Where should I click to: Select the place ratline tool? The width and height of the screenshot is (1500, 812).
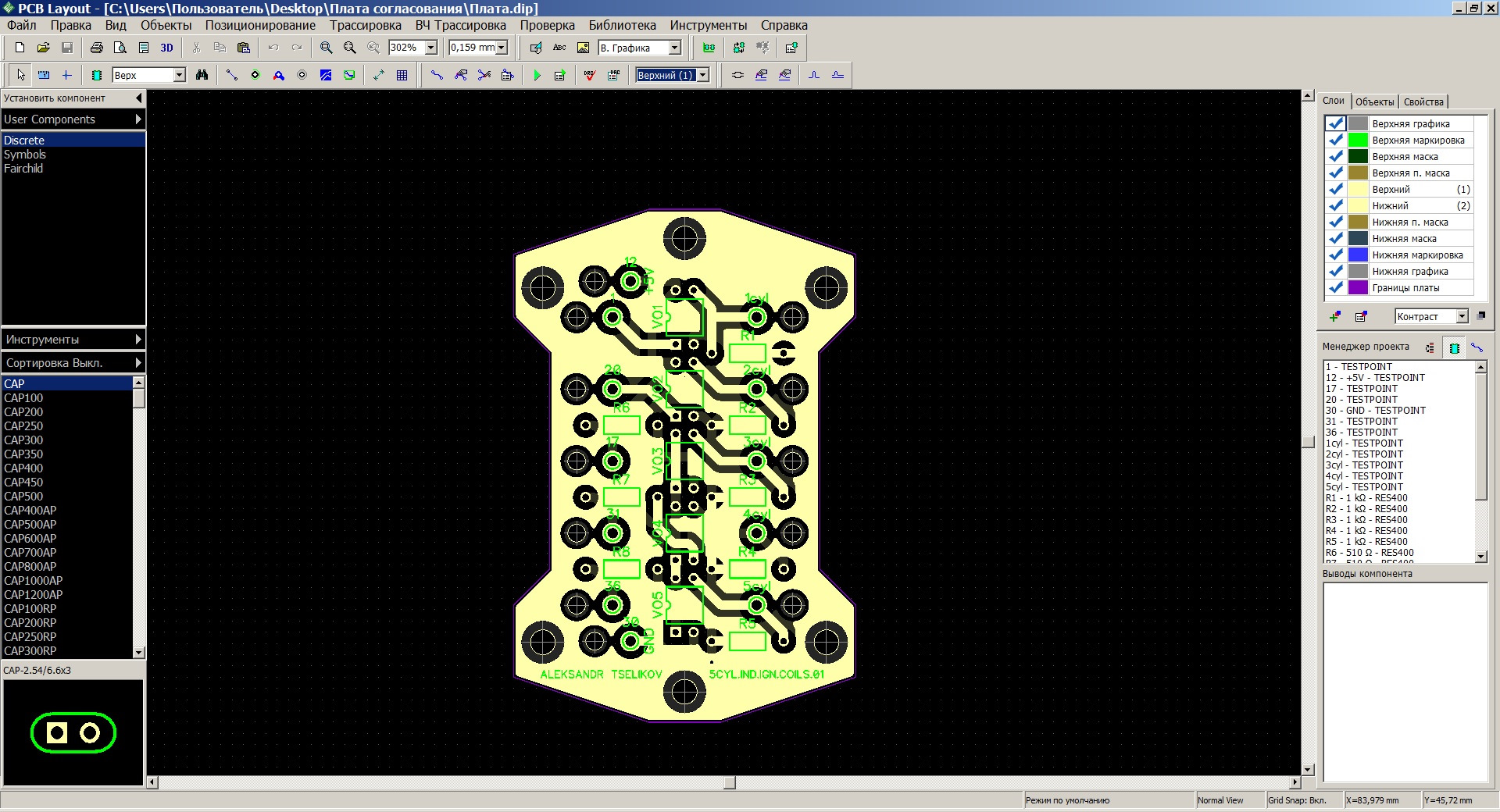point(232,75)
